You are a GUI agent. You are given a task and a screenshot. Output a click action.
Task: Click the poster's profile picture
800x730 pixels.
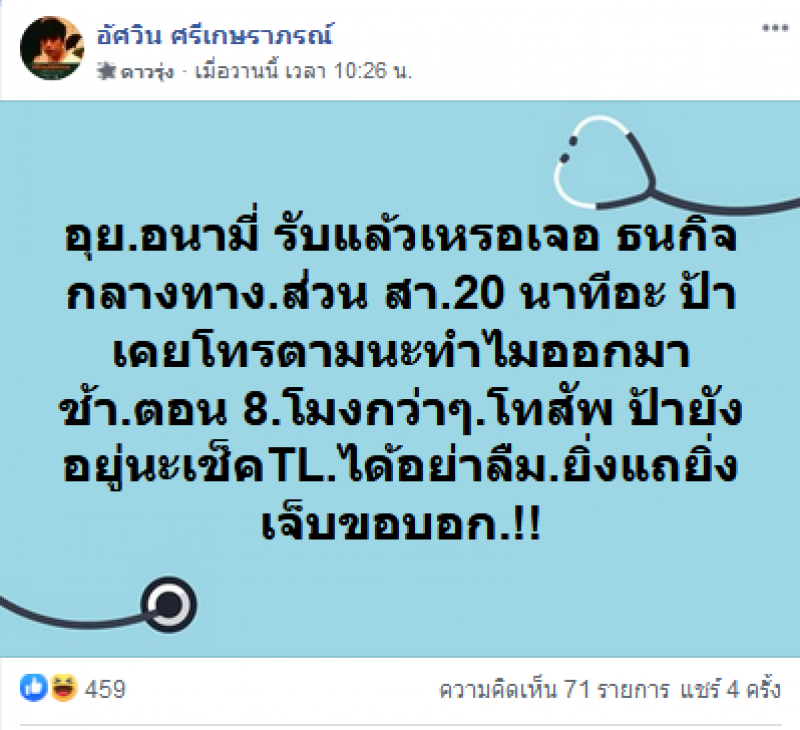pyautogui.click(x=52, y=48)
